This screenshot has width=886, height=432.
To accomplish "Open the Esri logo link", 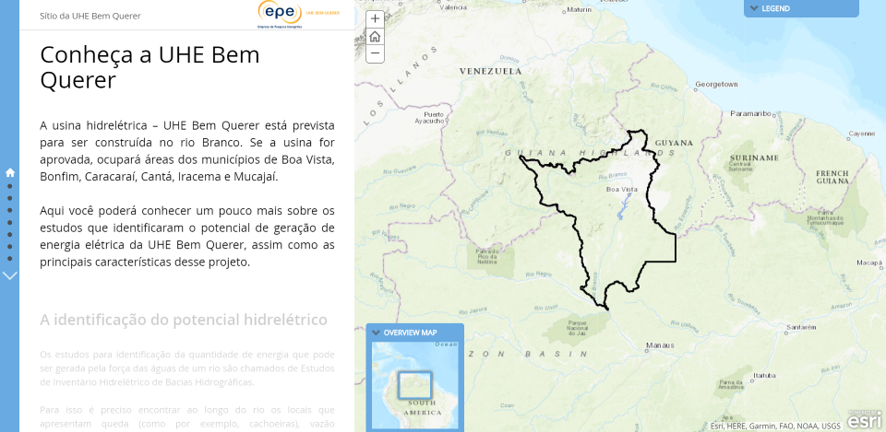I will (x=864, y=419).
